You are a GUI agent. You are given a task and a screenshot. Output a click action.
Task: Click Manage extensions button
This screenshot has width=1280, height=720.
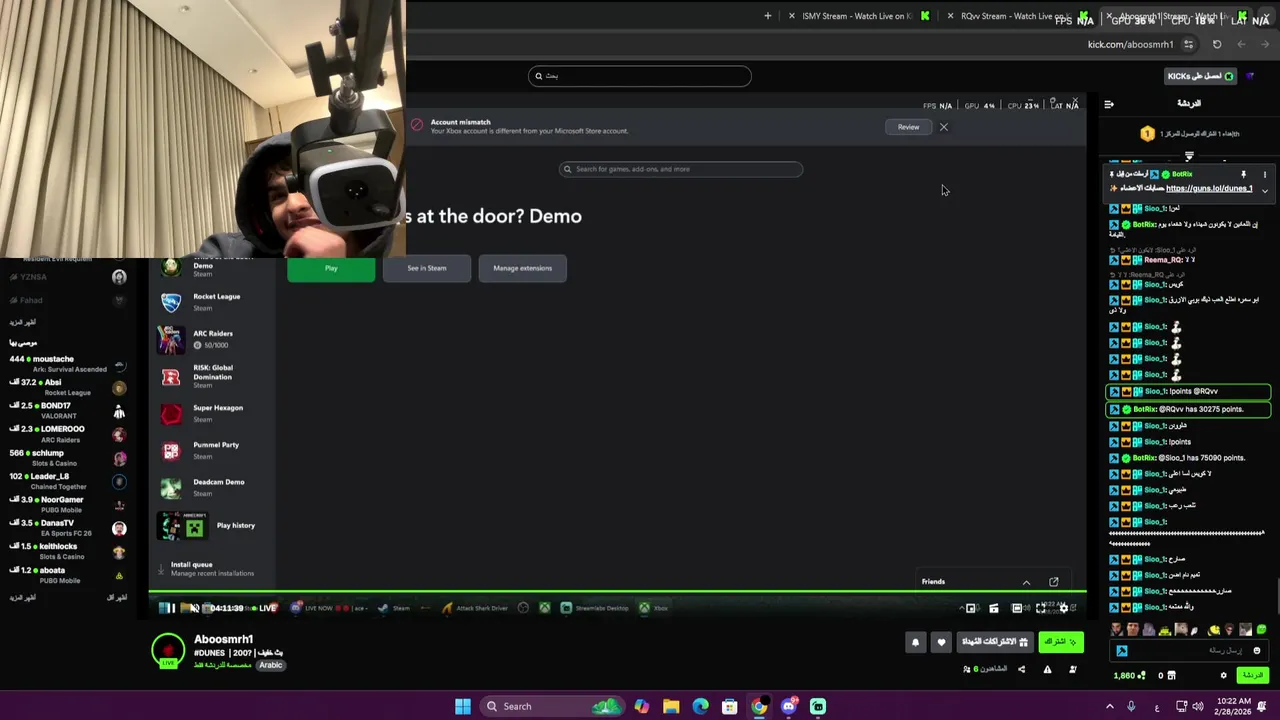(x=522, y=268)
